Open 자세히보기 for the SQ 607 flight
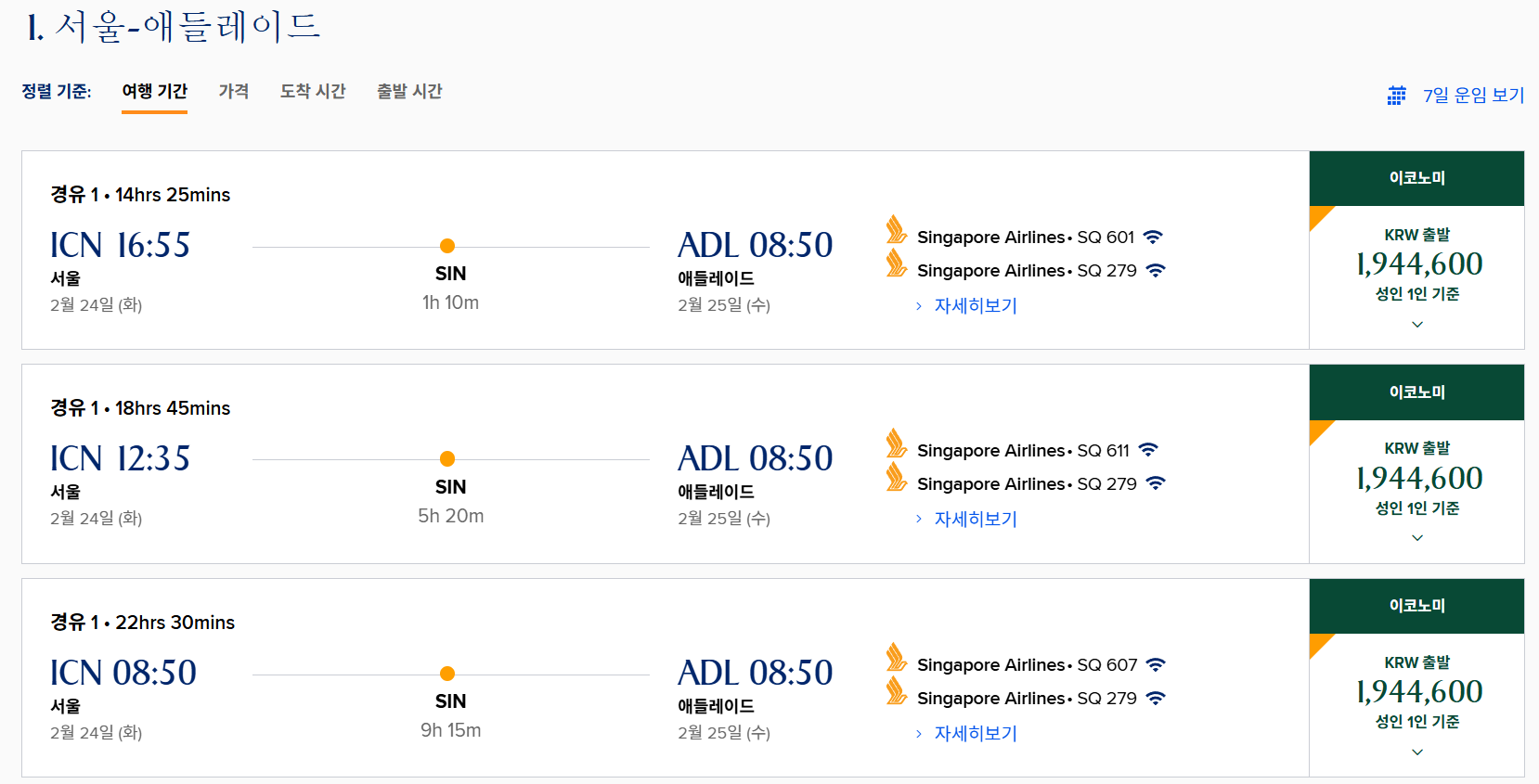1539x784 pixels. pos(976,733)
